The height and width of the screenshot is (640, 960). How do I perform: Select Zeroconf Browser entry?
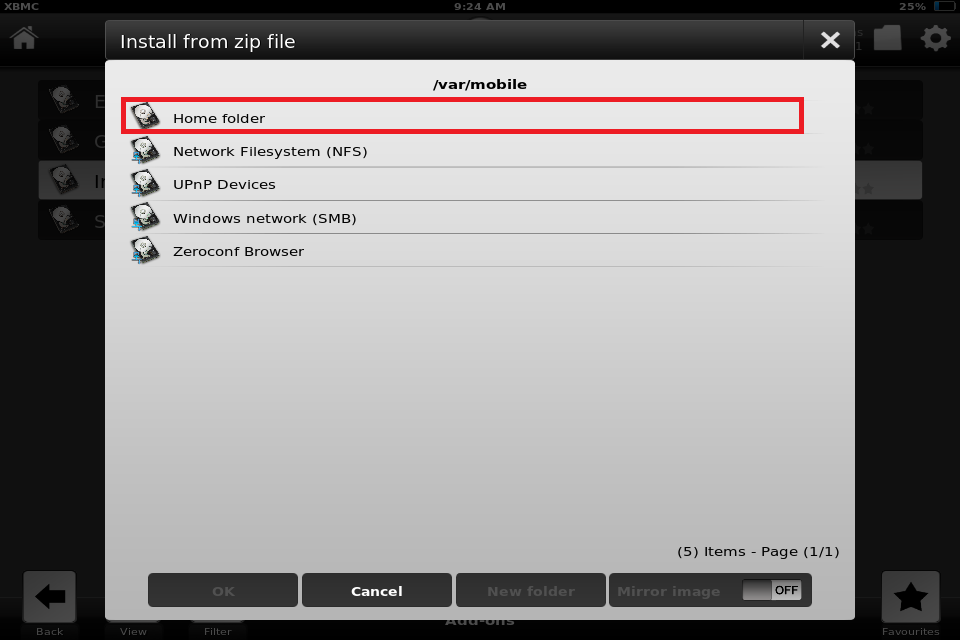460,251
